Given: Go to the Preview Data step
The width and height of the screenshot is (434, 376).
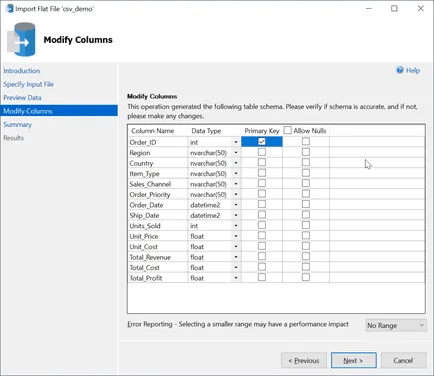Looking at the screenshot, I should (22, 98).
